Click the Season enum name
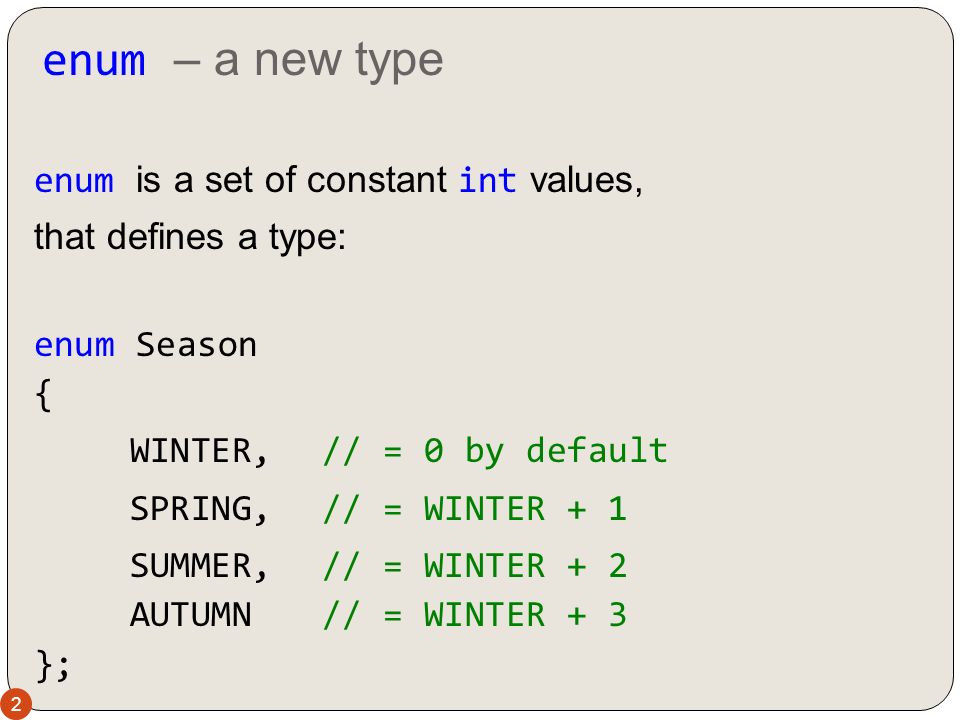Viewport: 960px width, 720px height. (196, 345)
